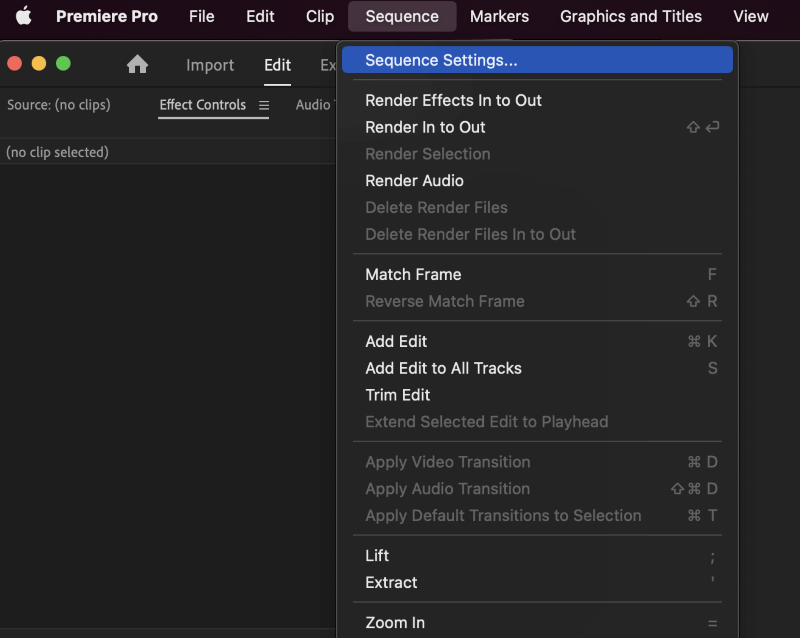Open the Markers menu
The width and height of the screenshot is (800, 638).
499,16
